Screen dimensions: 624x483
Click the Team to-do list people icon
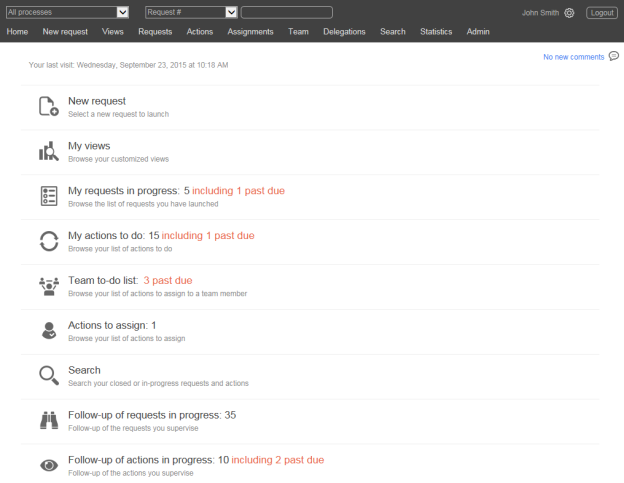[48, 286]
